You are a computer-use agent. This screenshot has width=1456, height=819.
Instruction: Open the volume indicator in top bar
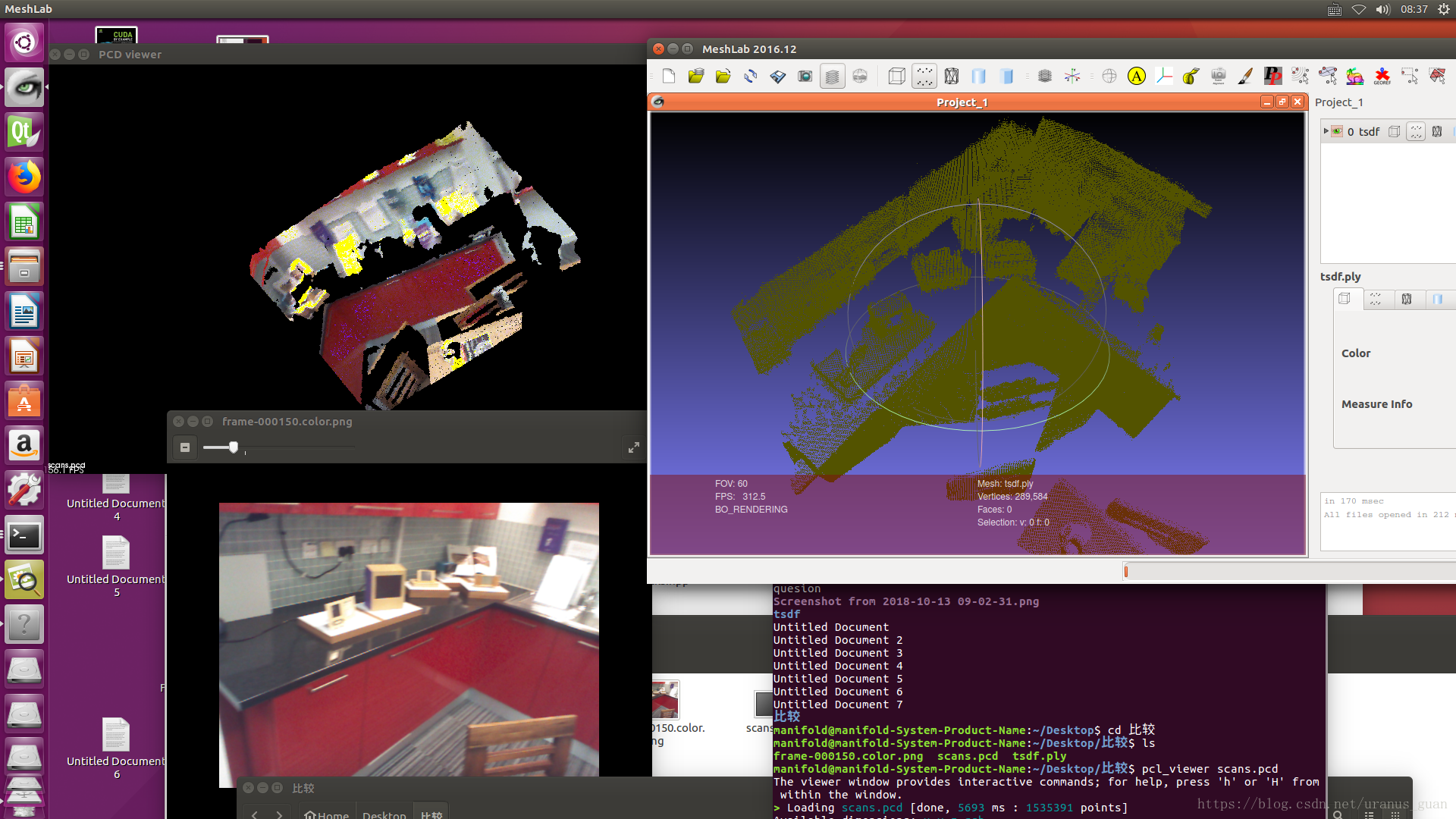1382,9
